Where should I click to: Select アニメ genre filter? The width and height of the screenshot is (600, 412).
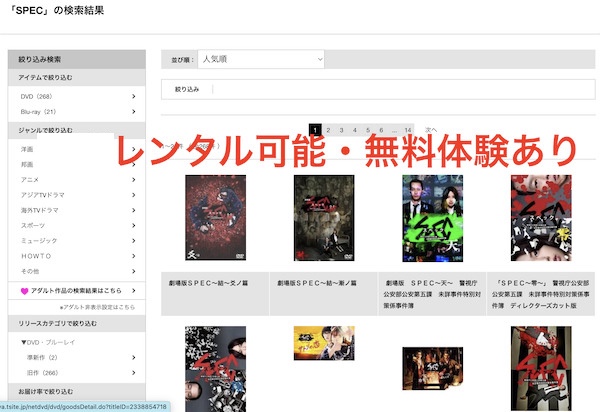[29, 180]
